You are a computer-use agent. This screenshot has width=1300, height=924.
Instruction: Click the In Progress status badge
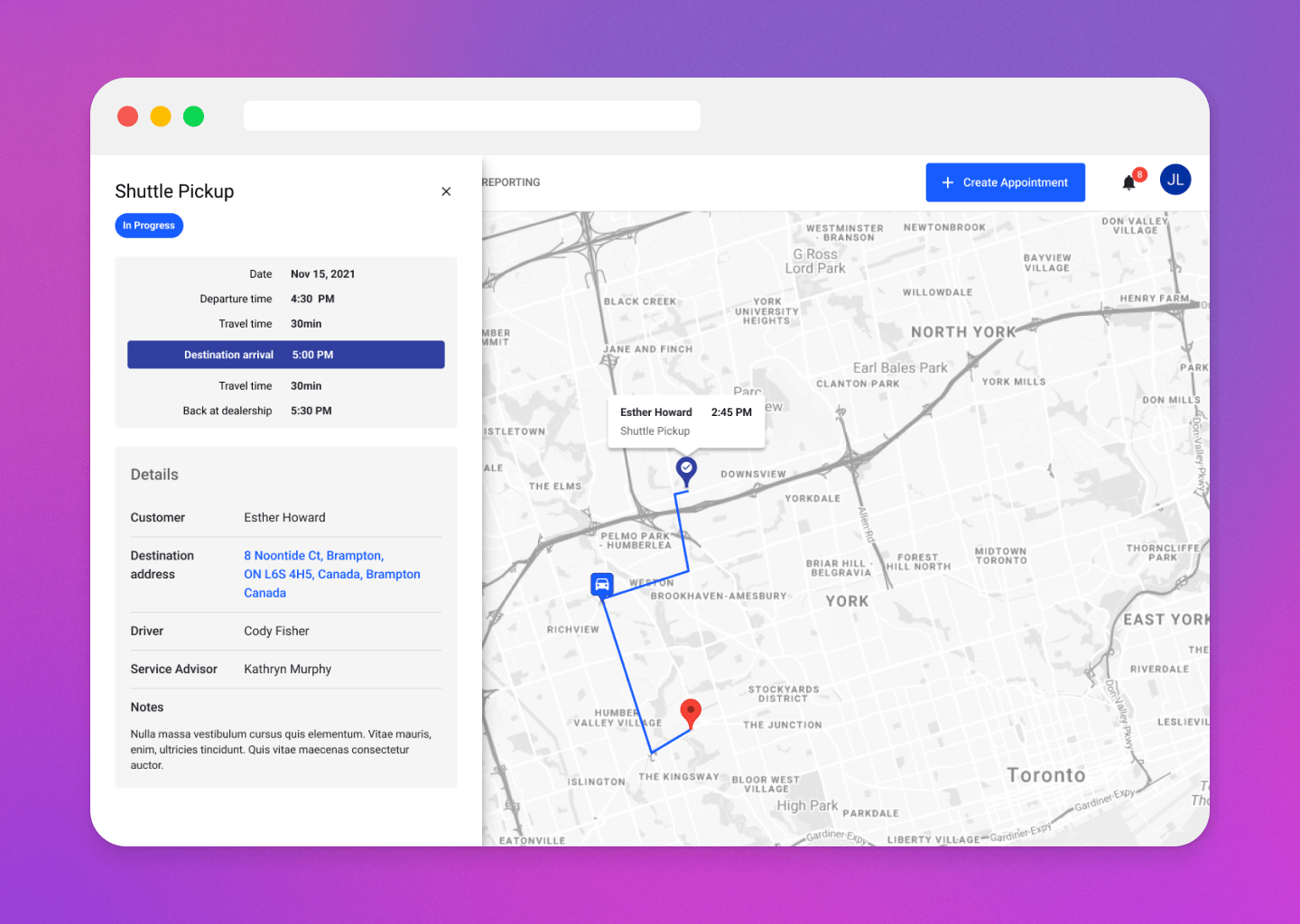coord(149,226)
